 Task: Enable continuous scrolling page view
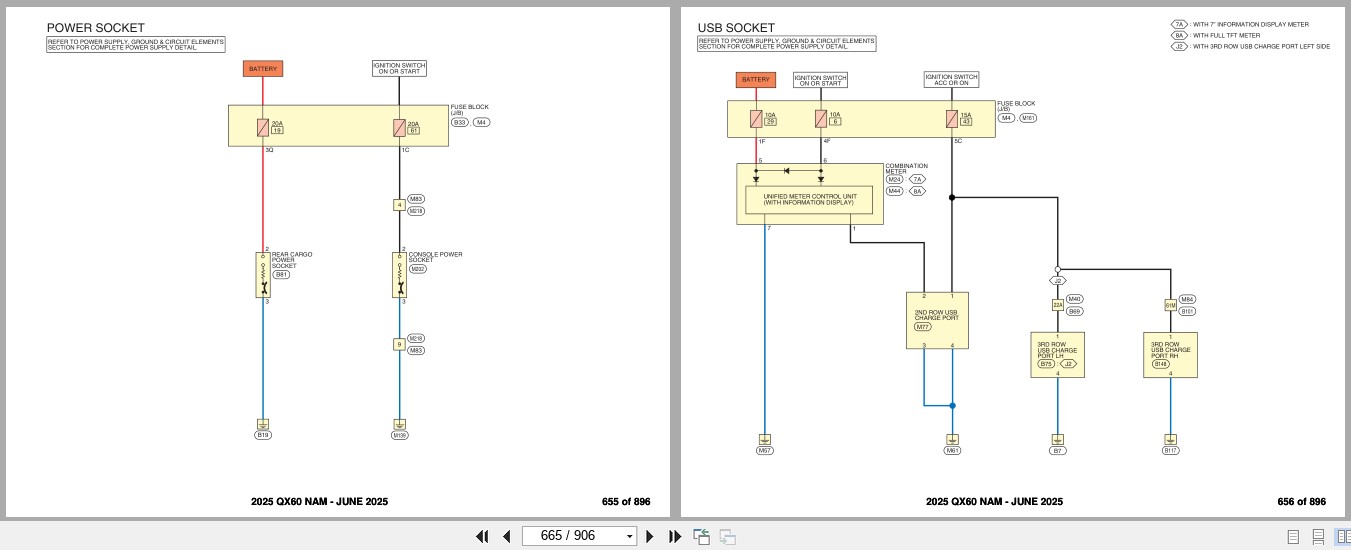tap(1318, 536)
